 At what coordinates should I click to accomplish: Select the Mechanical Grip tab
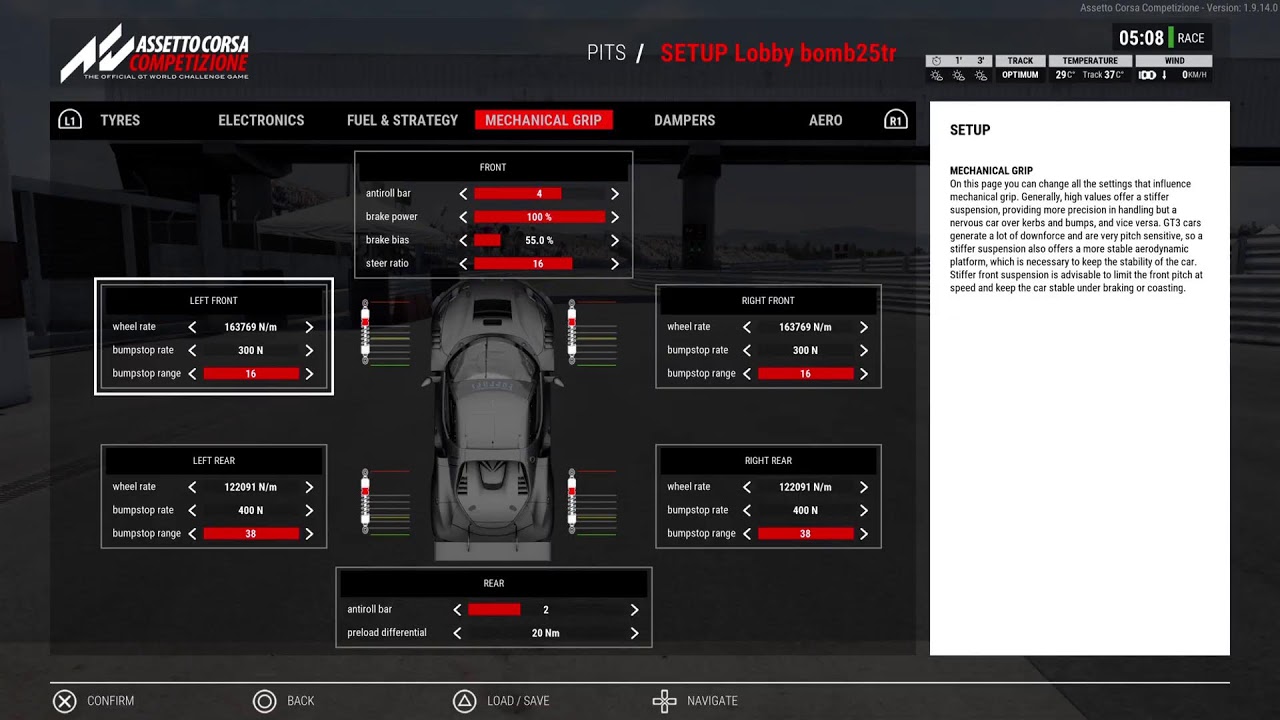[543, 120]
